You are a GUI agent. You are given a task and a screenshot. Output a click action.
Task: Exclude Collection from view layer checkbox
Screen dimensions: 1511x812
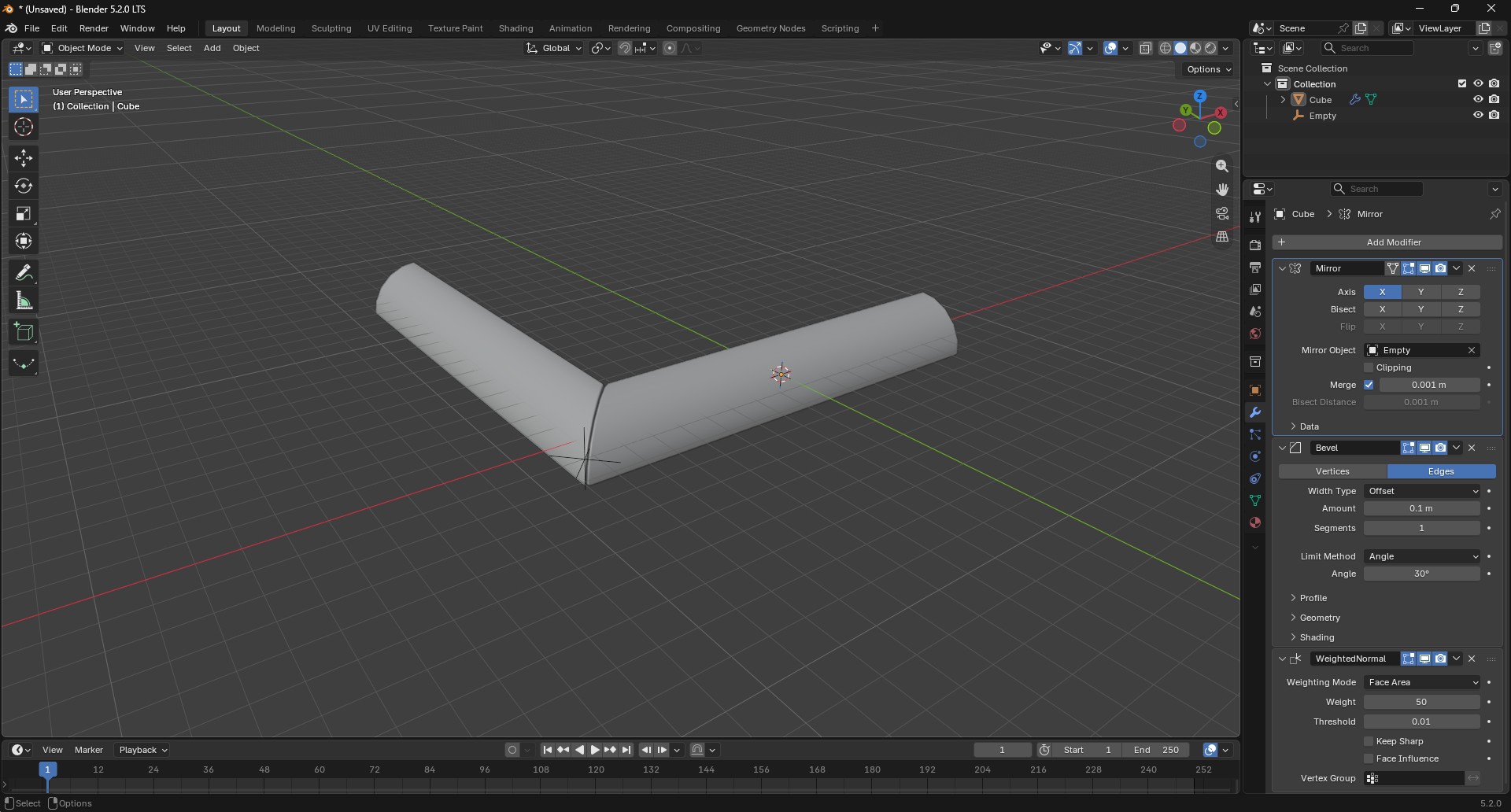(x=1462, y=84)
